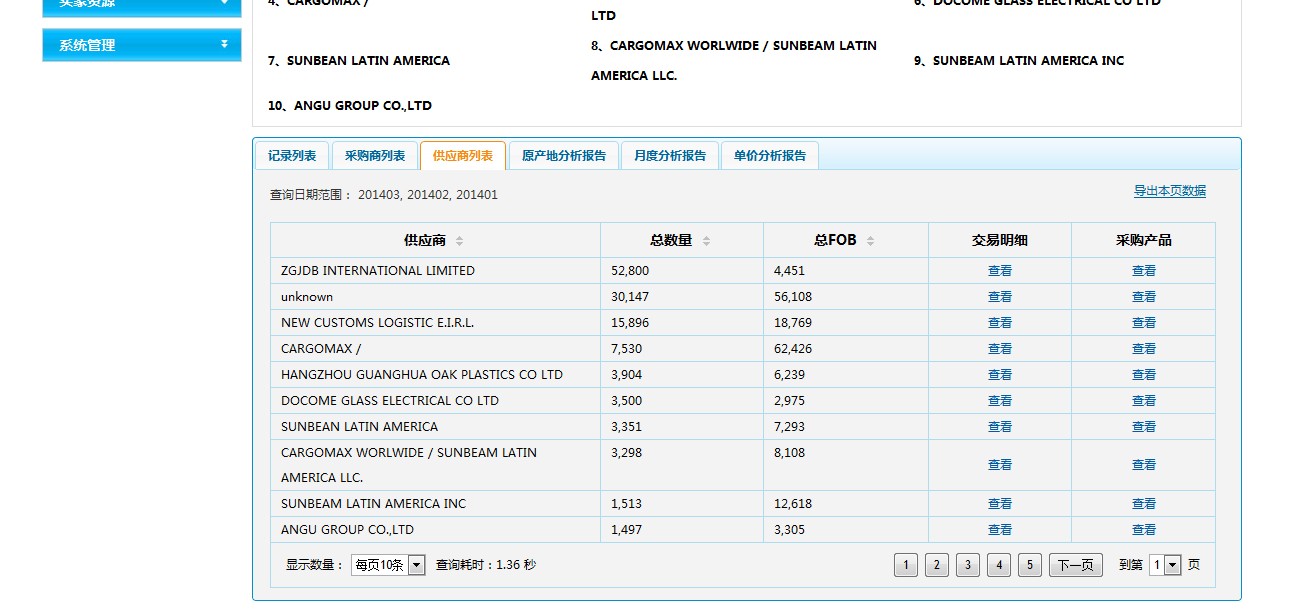Click the 查询日期范围 date range text
1294x611 pixels.
pos(384,195)
